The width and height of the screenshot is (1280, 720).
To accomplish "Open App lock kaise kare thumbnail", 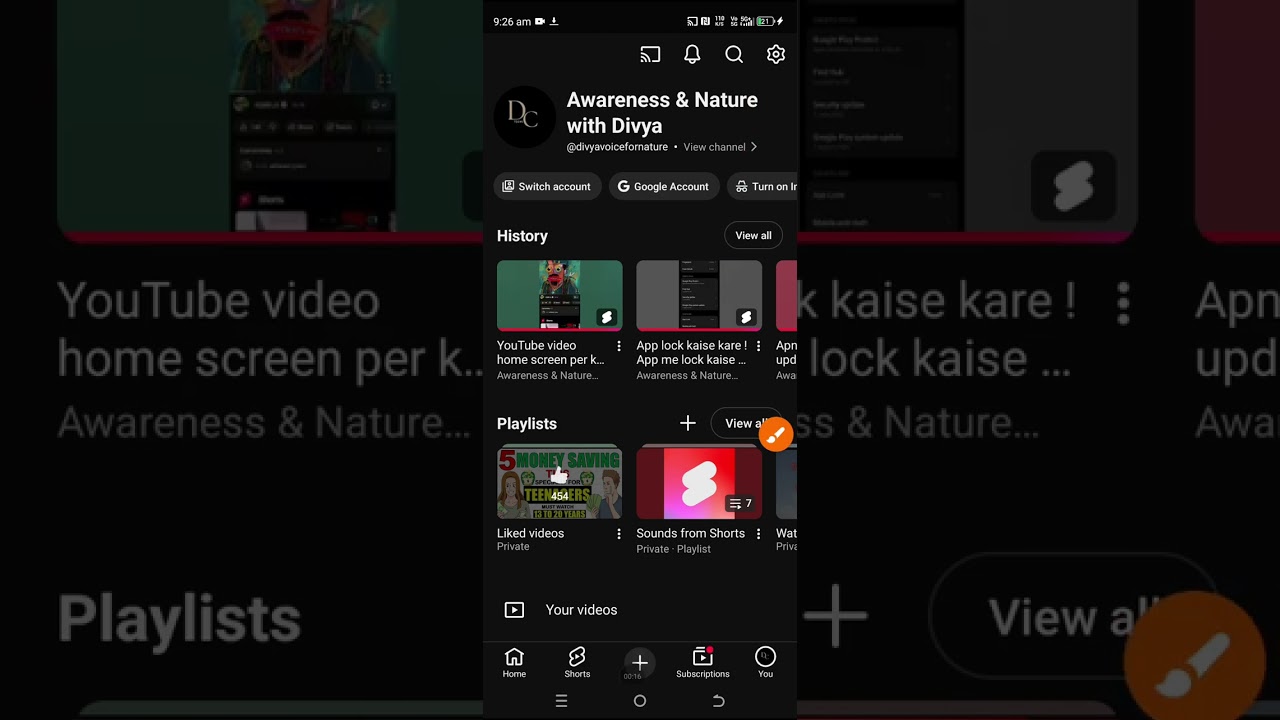I will (x=699, y=295).
